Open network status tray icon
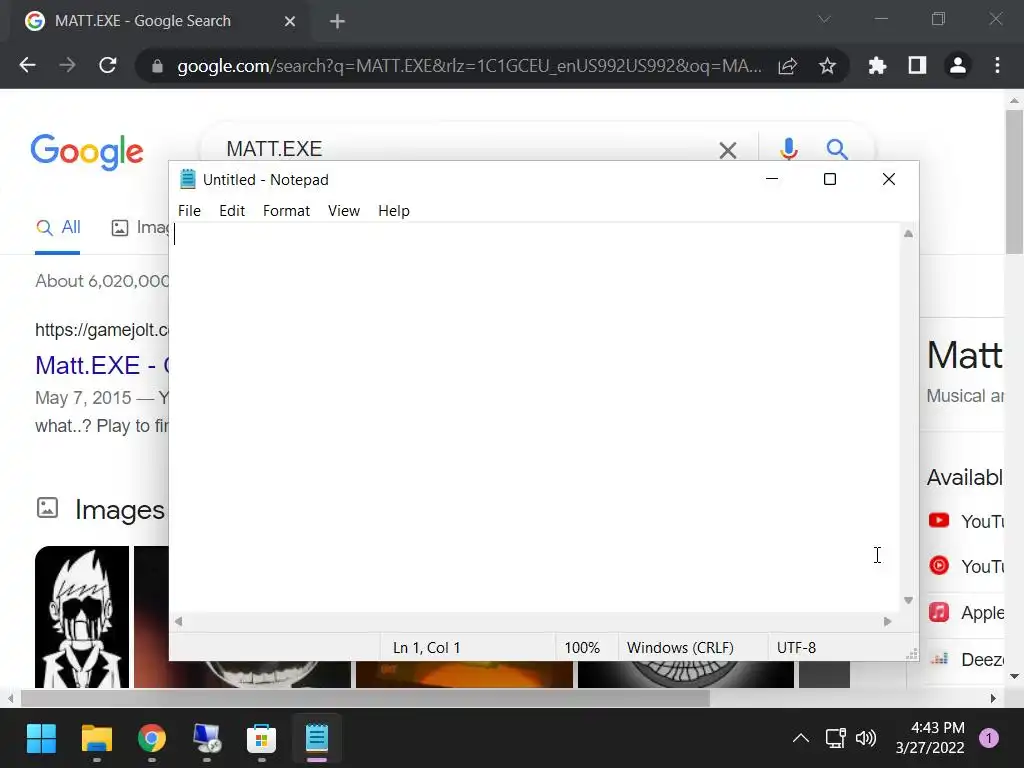 click(x=835, y=739)
